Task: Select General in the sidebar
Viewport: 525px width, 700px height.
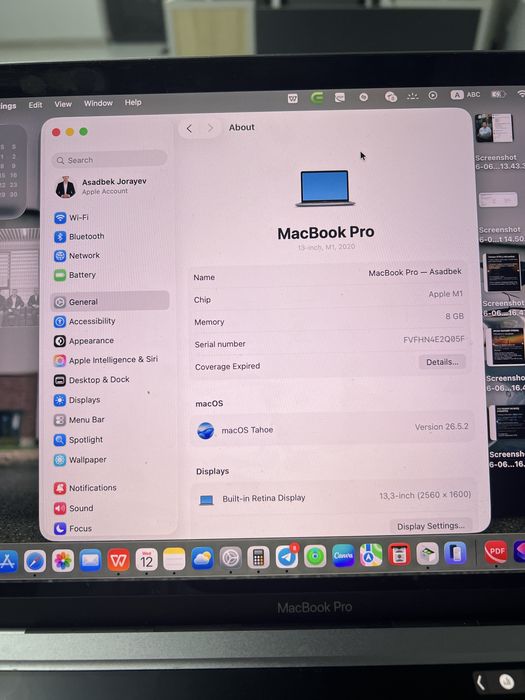Action: click(x=110, y=301)
